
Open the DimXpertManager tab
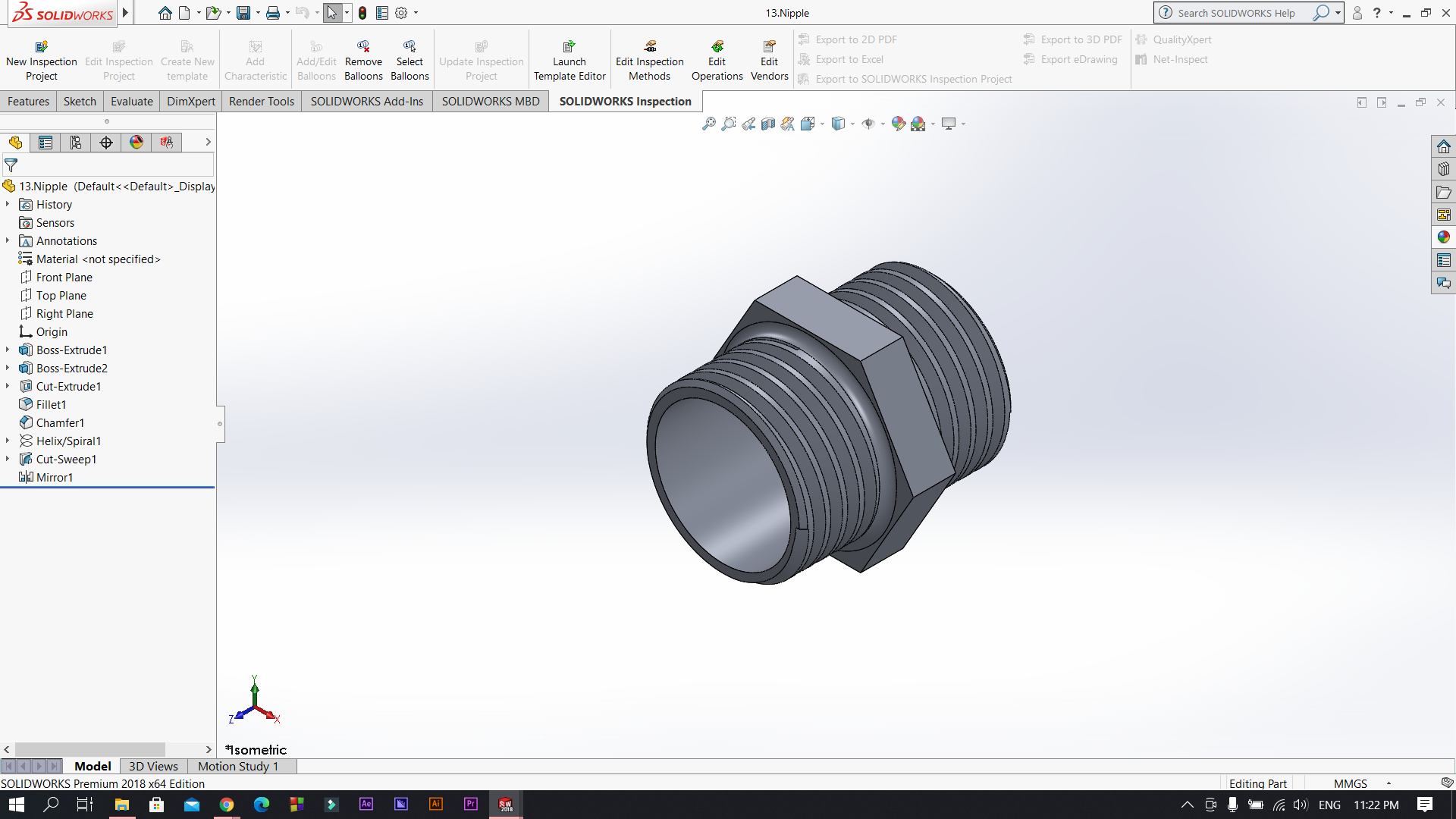106,143
